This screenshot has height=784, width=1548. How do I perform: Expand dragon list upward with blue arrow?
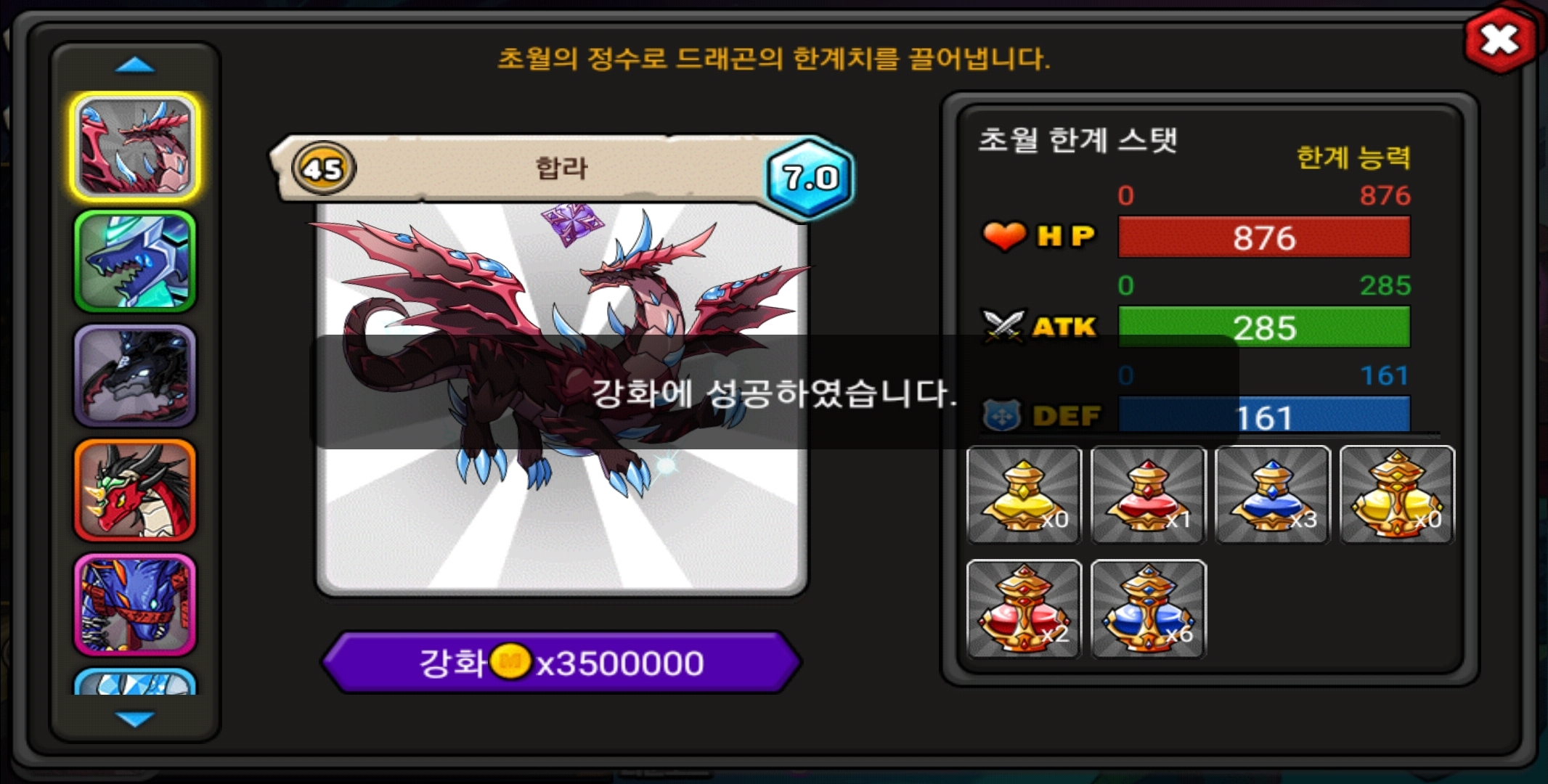point(135,65)
